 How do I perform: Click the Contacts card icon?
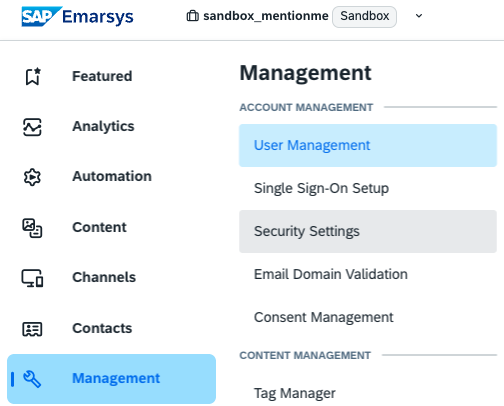(x=32, y=329)
